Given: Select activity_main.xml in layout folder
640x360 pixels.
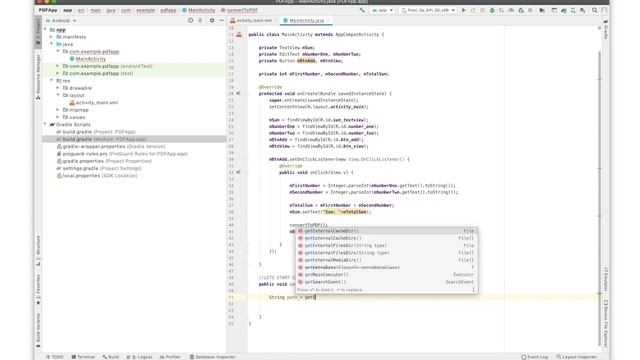Looking at the screenshot, I should [x=93, y=102].
